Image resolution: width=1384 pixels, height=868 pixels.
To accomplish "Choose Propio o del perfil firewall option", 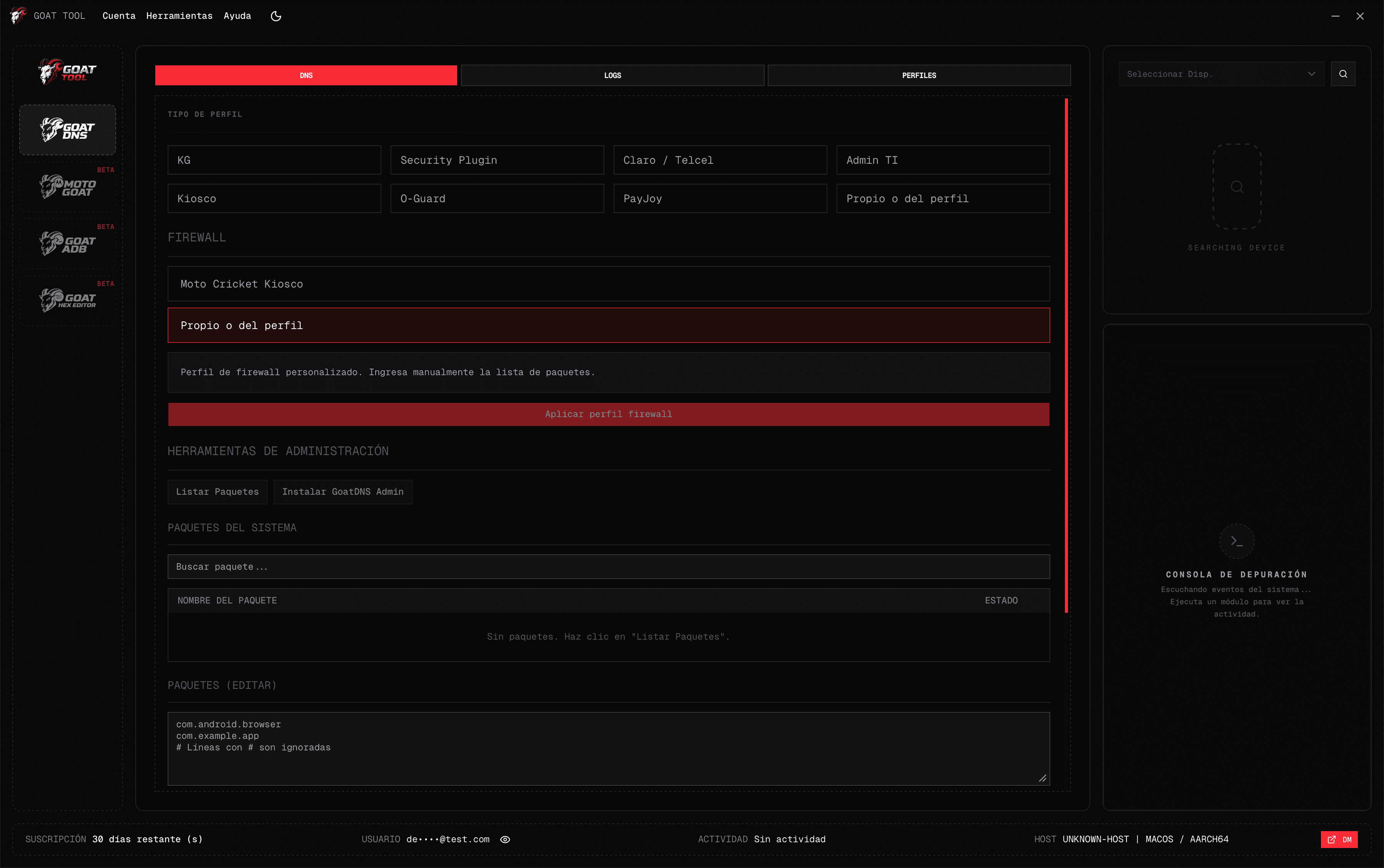I will pos(609,326).
